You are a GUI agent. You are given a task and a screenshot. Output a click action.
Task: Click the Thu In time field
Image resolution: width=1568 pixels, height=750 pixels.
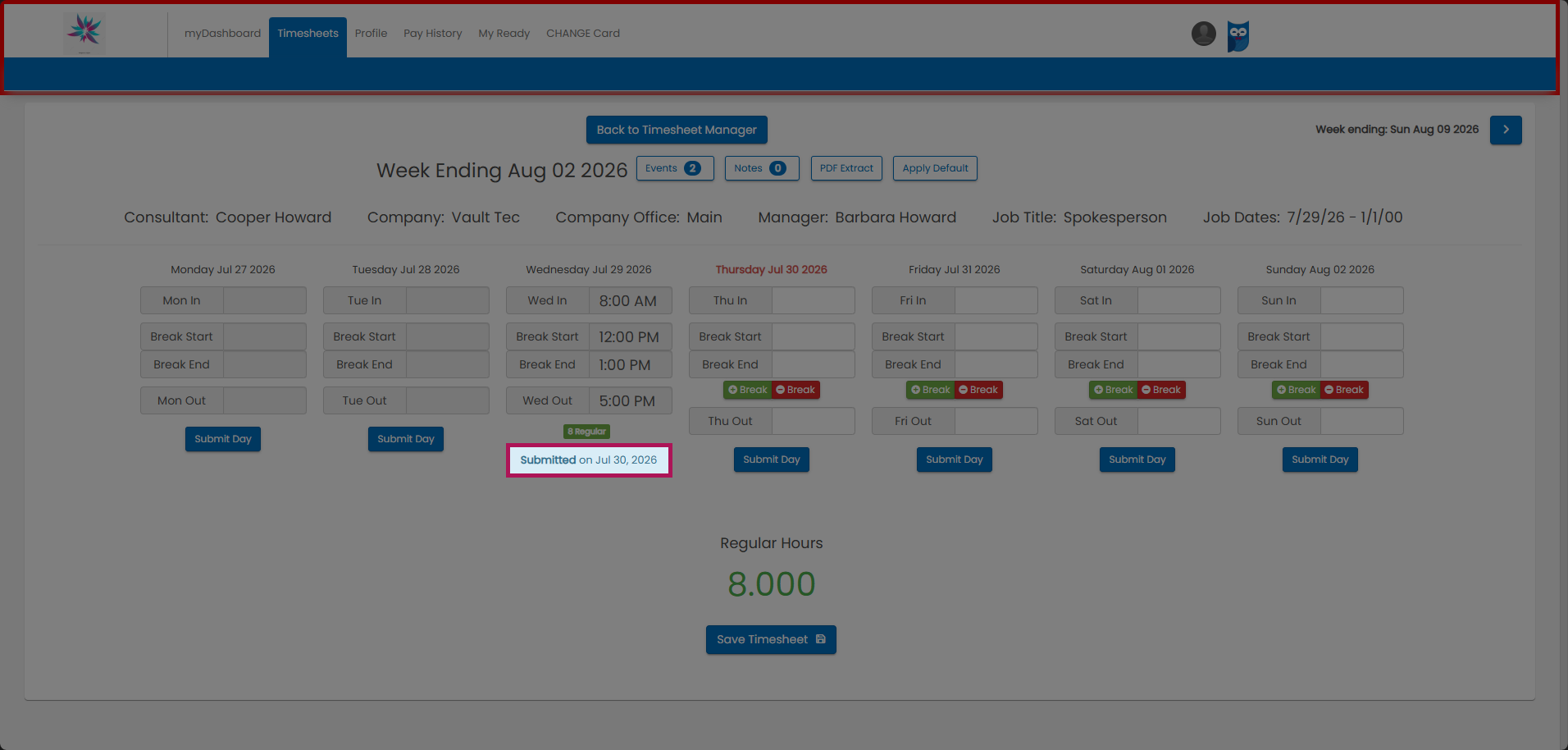[x=814, y=300]
